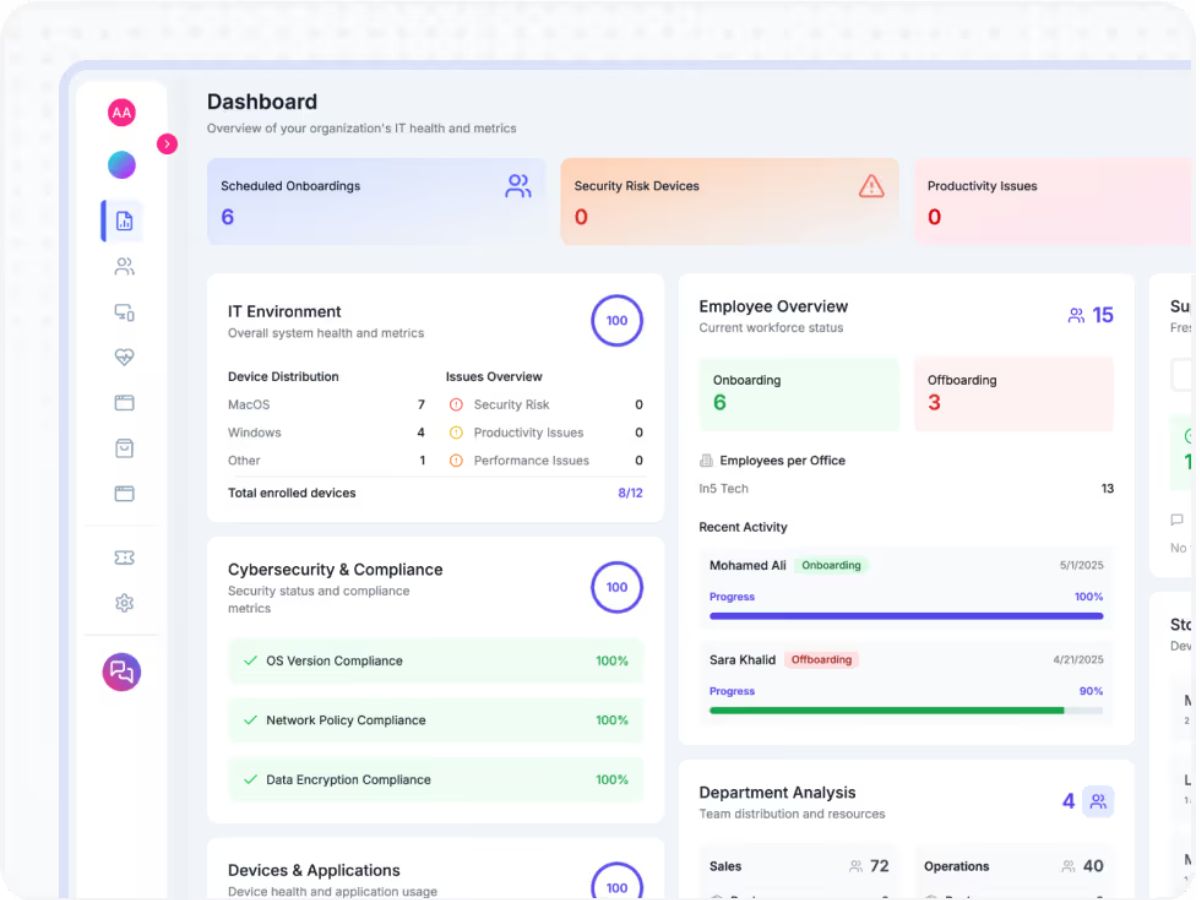Click the Employees per Office building icon
Viewport: 1200px width, 900px height.
point(706,461)
